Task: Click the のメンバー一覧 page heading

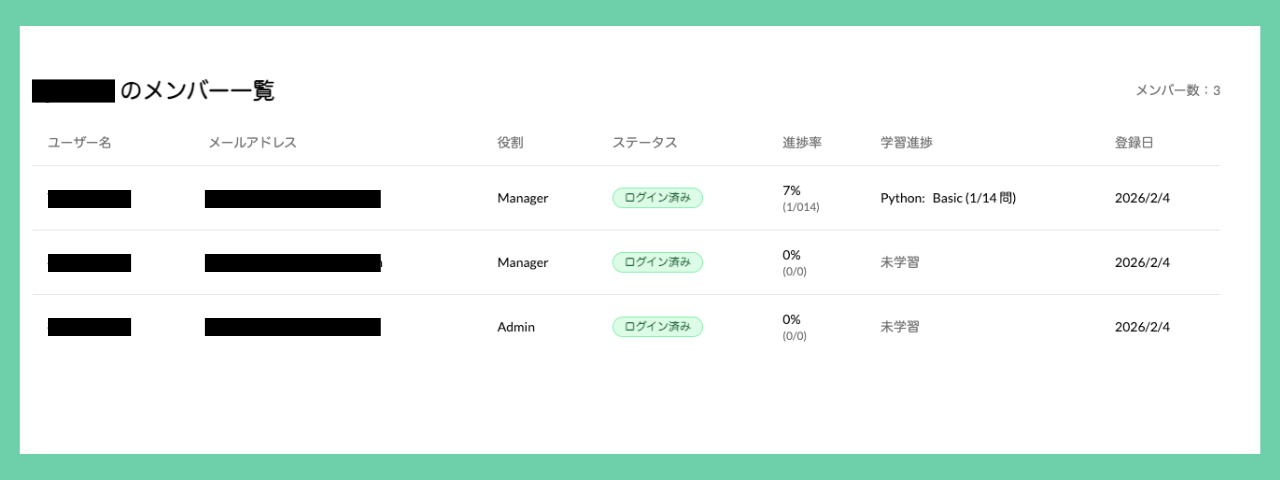Action: pyautogui.click(x=197, y=91)
